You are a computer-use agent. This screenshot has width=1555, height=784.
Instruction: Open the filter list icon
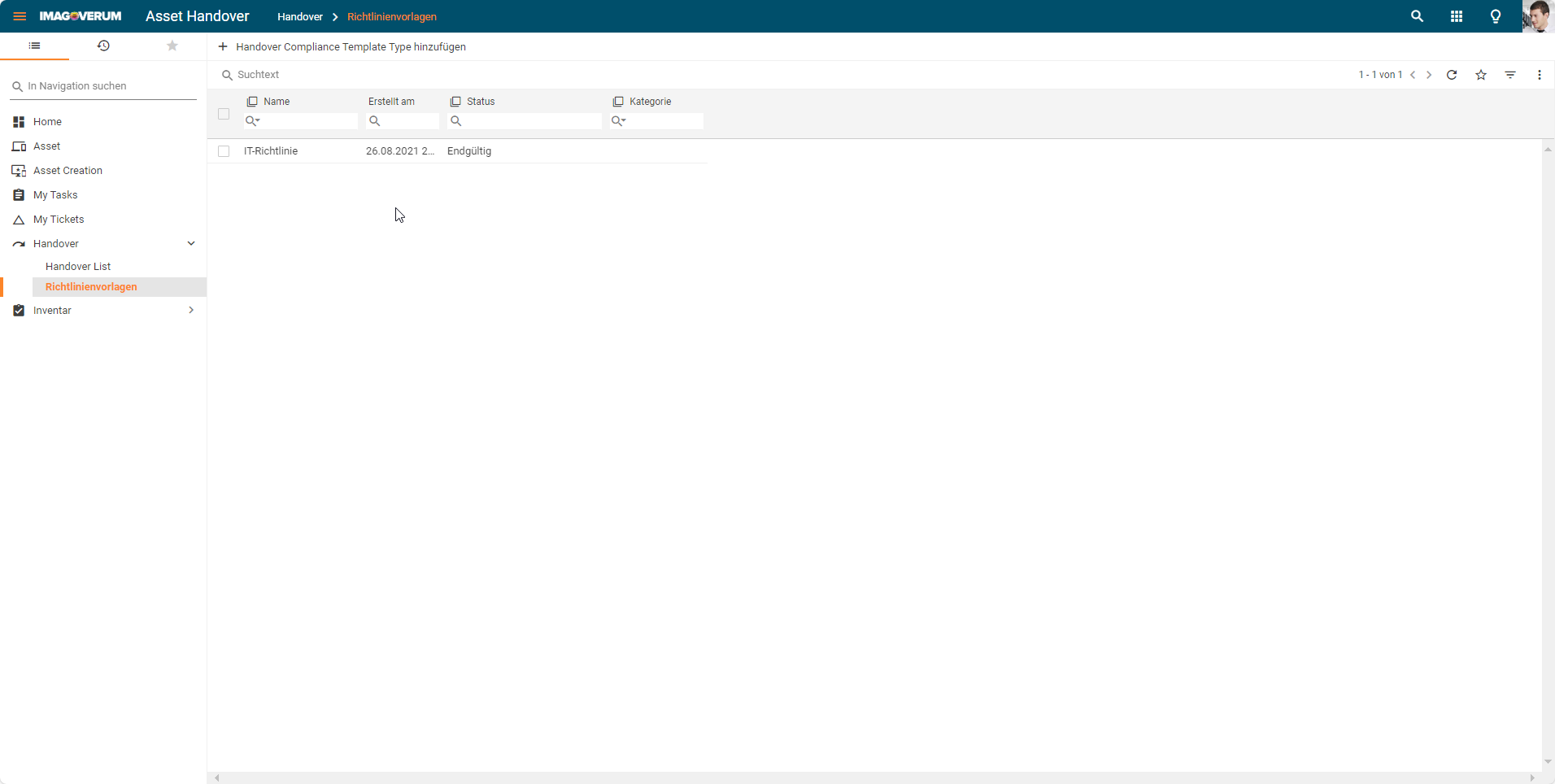point(1510,75)
